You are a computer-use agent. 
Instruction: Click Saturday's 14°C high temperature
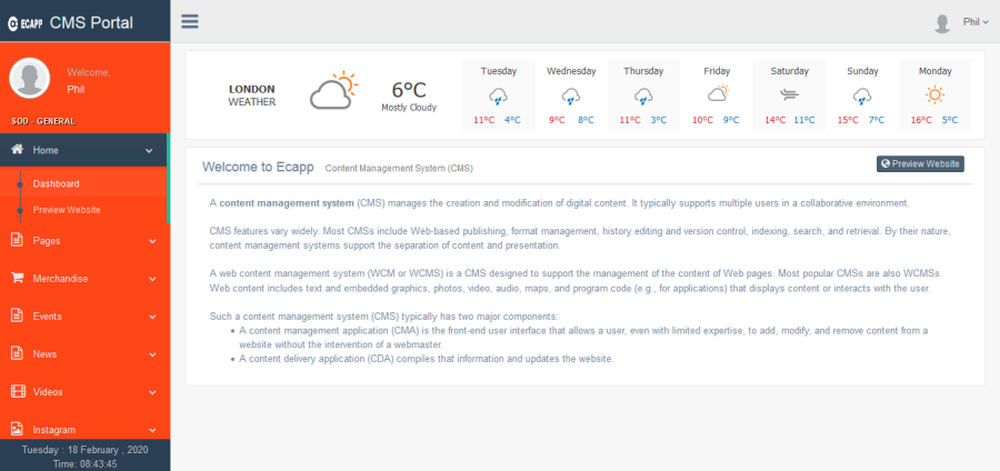(775, 120)
